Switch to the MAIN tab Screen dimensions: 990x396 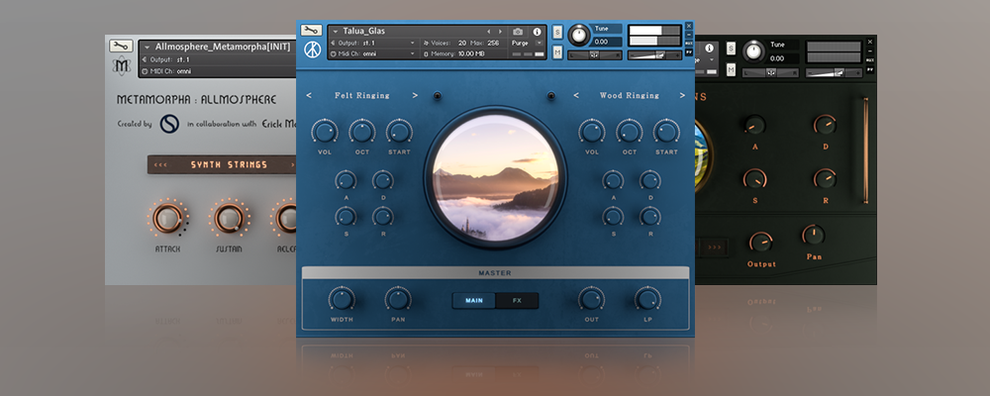coord(474,301)
